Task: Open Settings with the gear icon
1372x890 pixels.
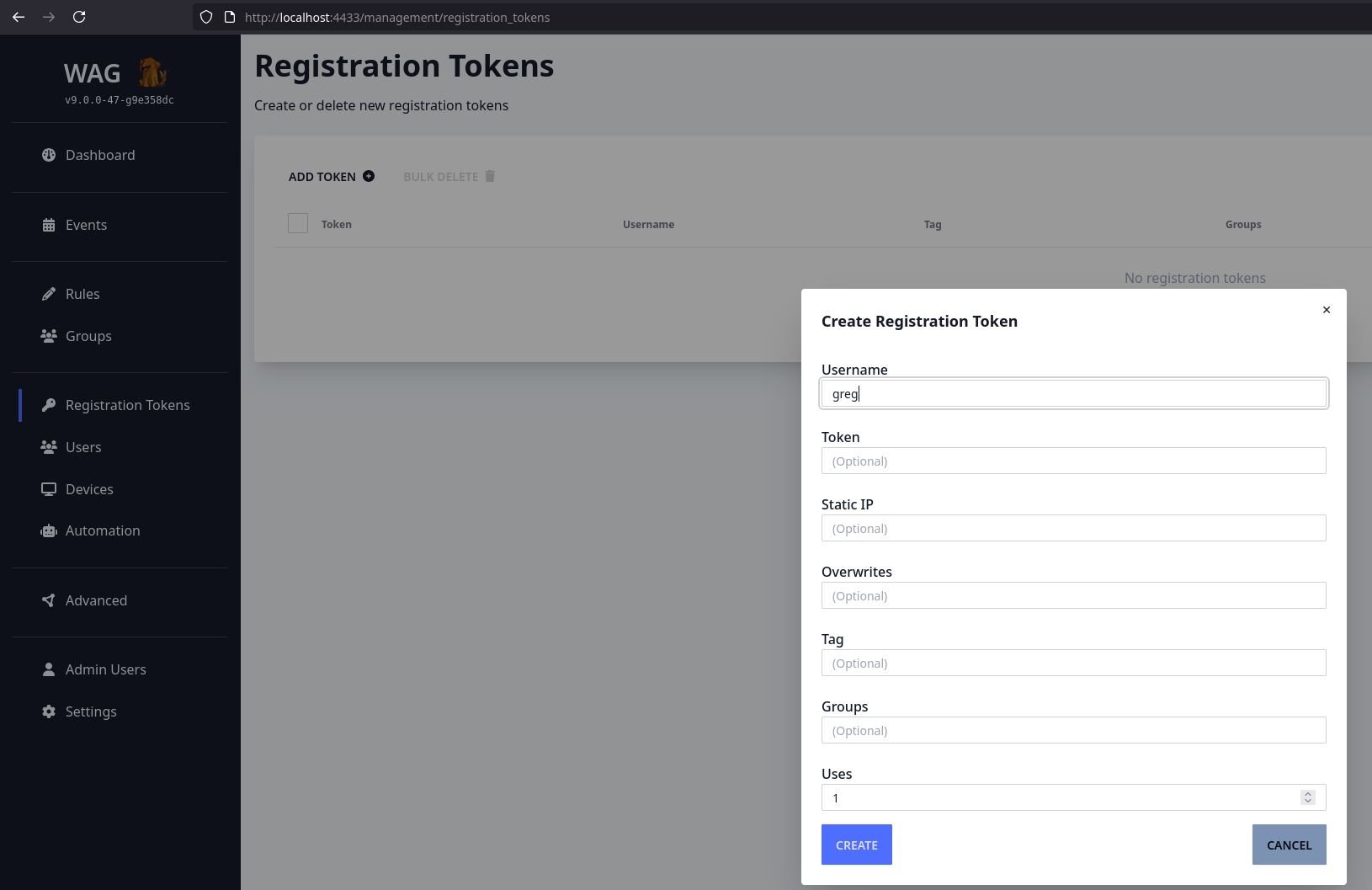Action: pos(48,711)
